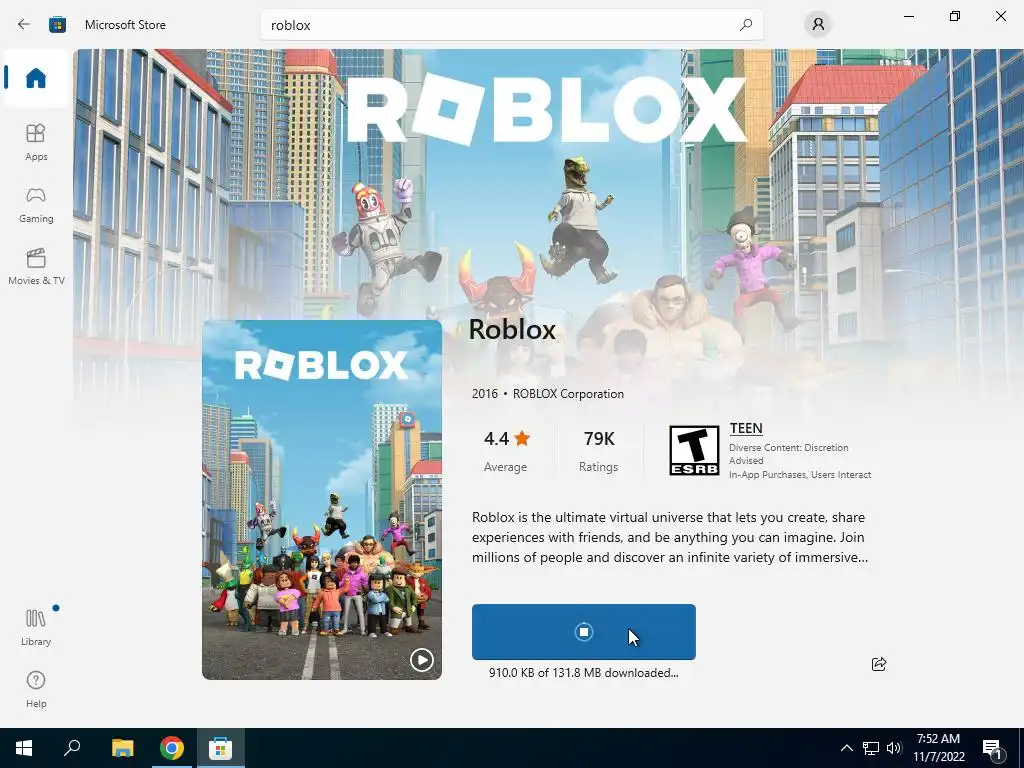Screen dimensions: 1024x768
Task: Open the Library in sidebar
Action: pos(36,627)
